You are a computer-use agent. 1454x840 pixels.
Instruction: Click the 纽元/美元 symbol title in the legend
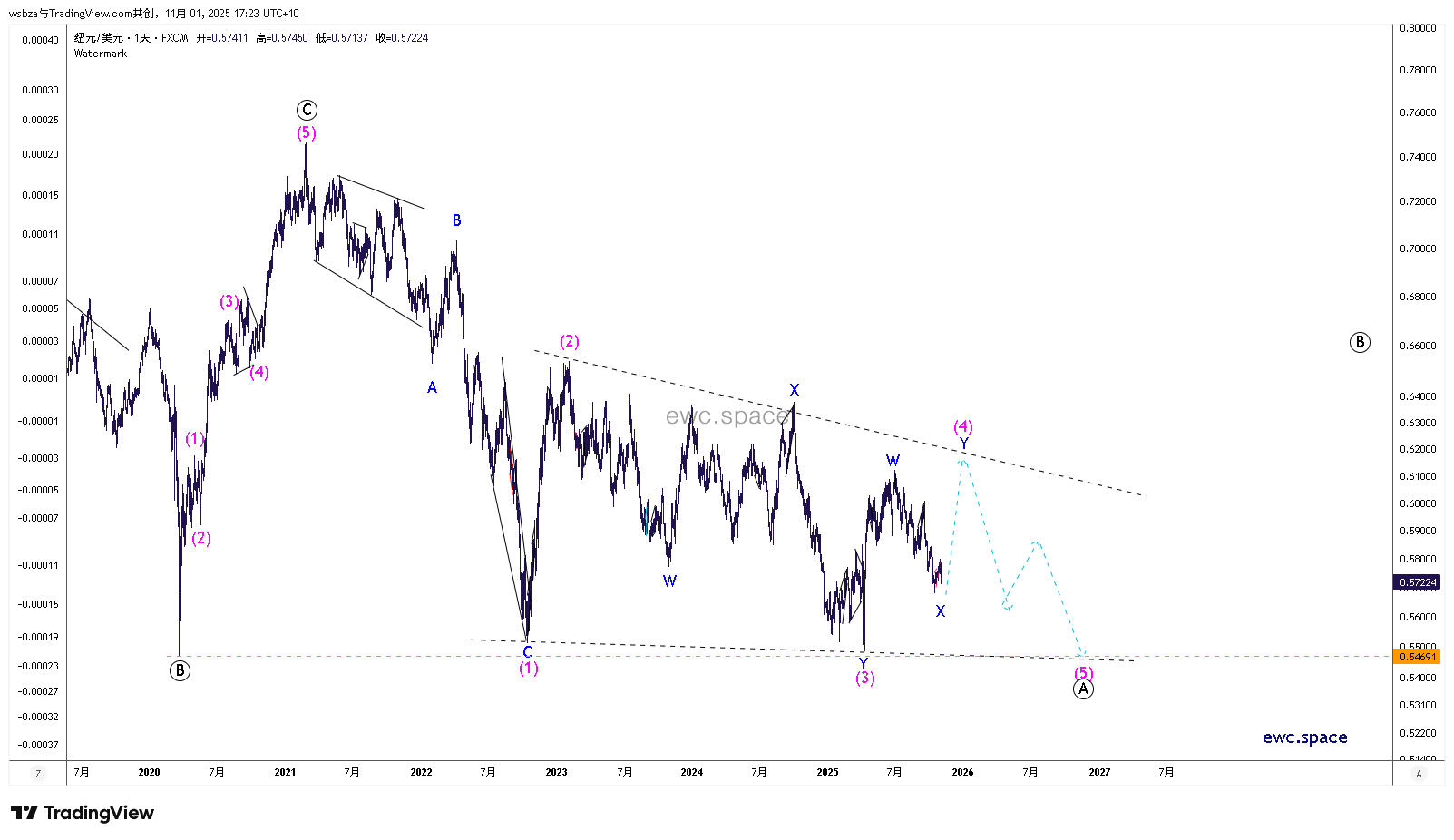click(x=99, y=38)
